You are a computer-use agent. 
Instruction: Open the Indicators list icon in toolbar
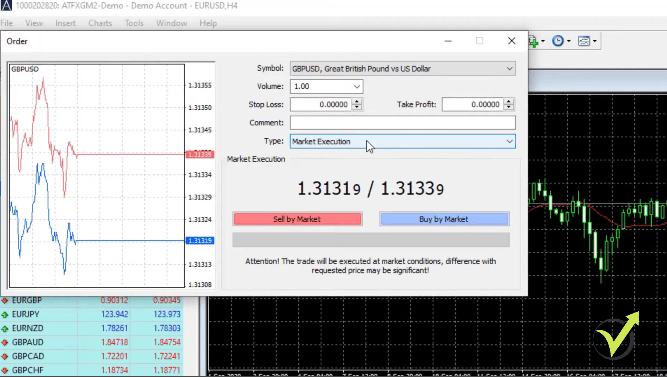coord(533,41)
